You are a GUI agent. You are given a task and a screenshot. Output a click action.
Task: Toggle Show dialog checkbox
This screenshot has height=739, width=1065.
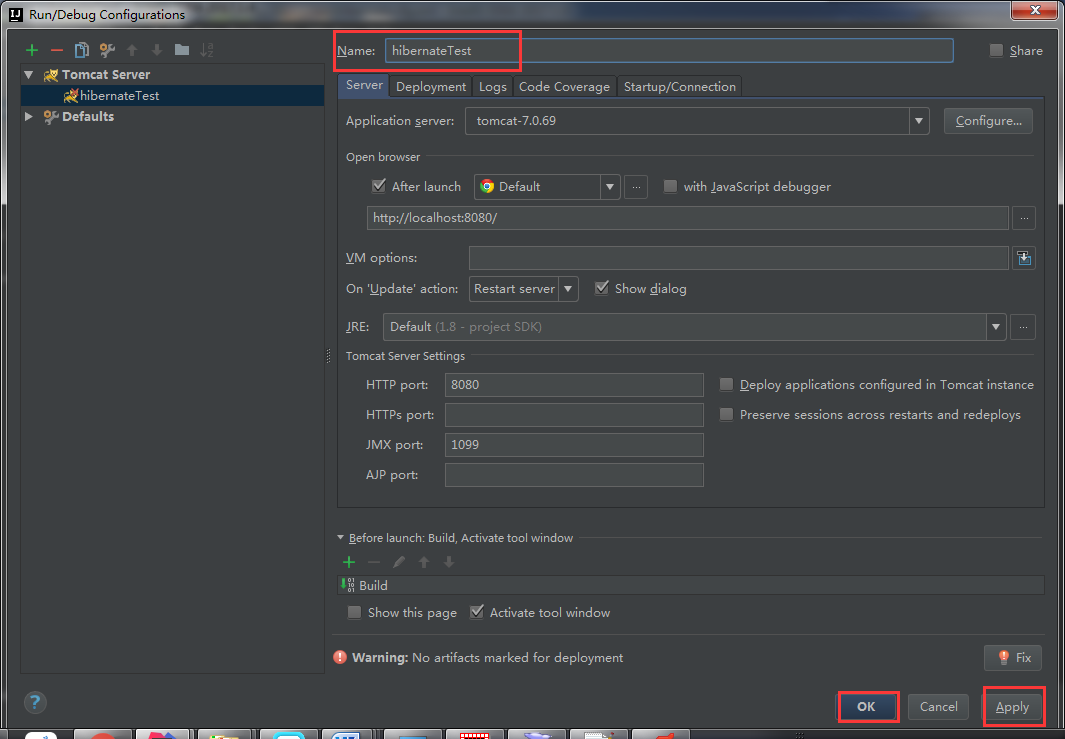(602, 288)
